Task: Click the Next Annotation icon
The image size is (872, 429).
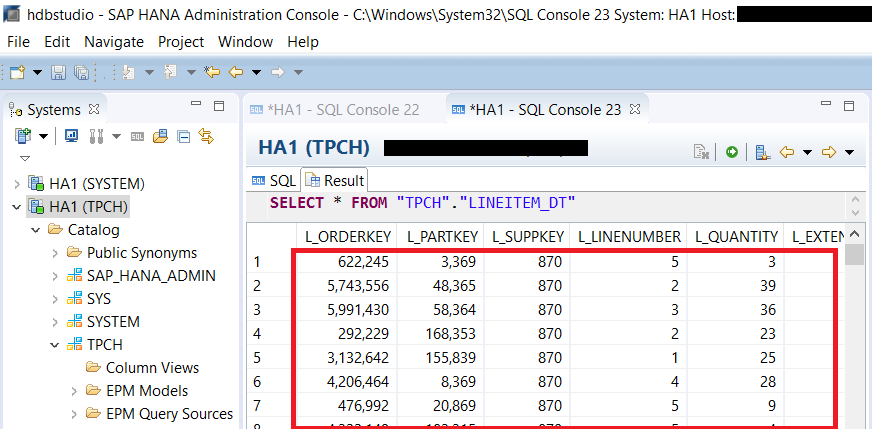Action: [128, 72]
